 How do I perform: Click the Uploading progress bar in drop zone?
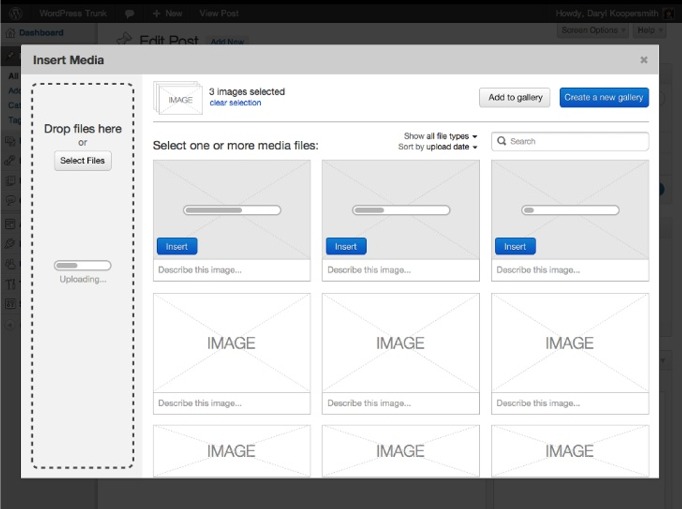coord(83,265)
